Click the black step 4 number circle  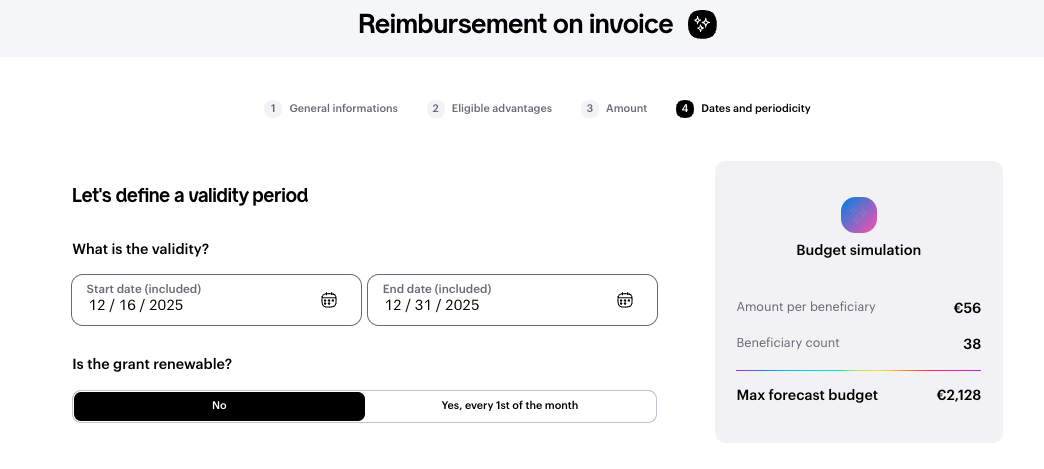pos(685,109)
